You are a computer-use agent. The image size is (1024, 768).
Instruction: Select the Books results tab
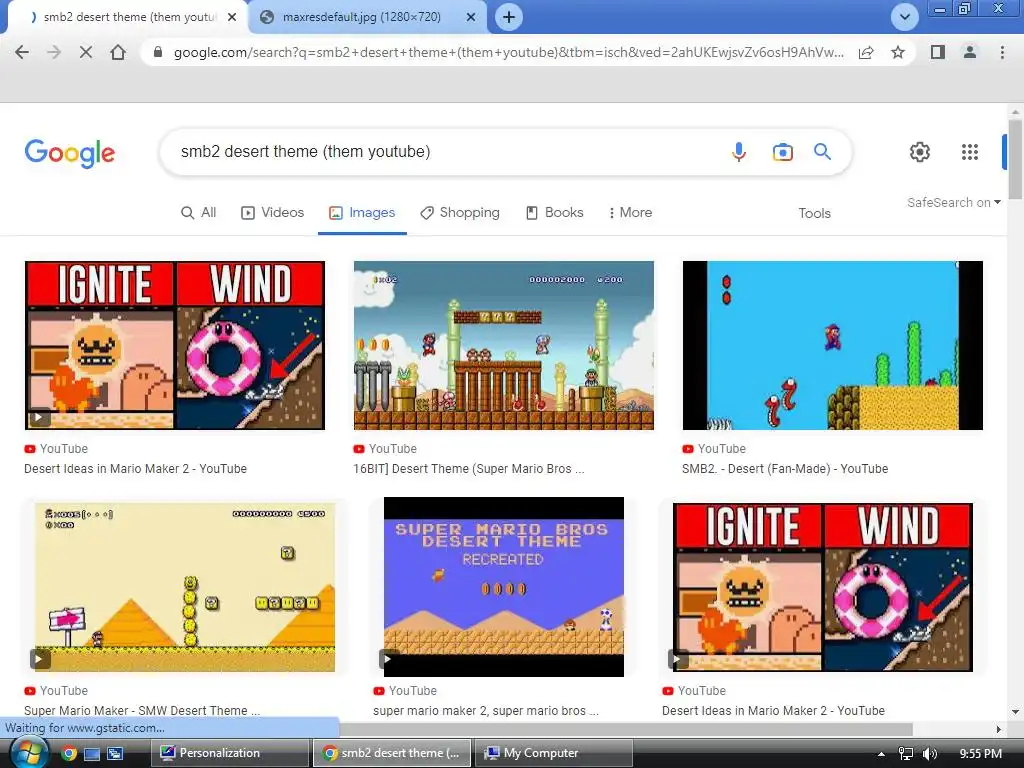[554, 212]
